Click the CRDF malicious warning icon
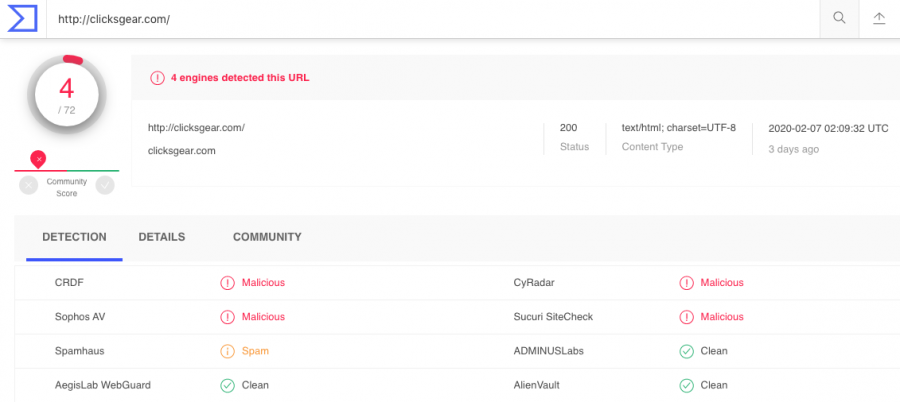 (227, 283)
